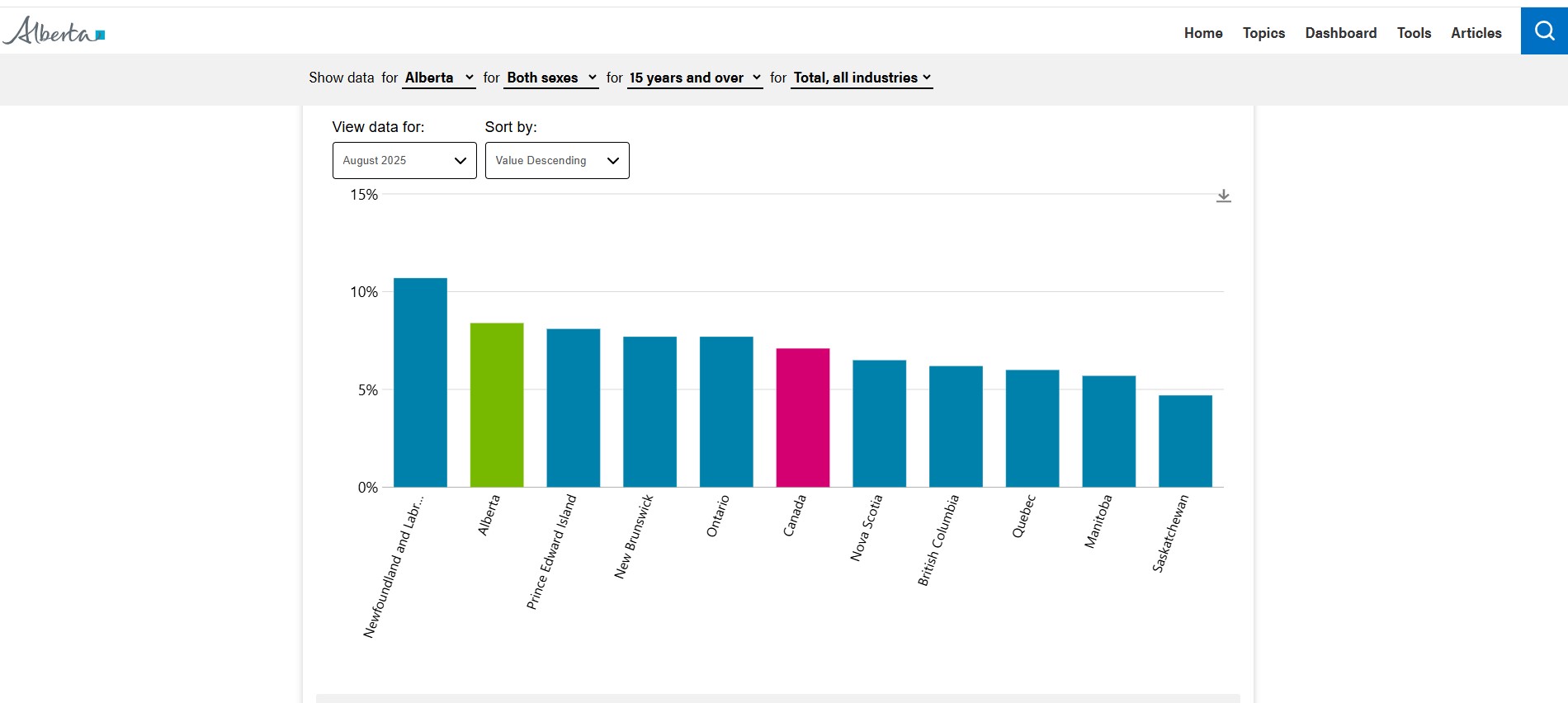Screen dimensions: 1568x703
Task: Open the Tools menu item
Action: pos(1414,33)
